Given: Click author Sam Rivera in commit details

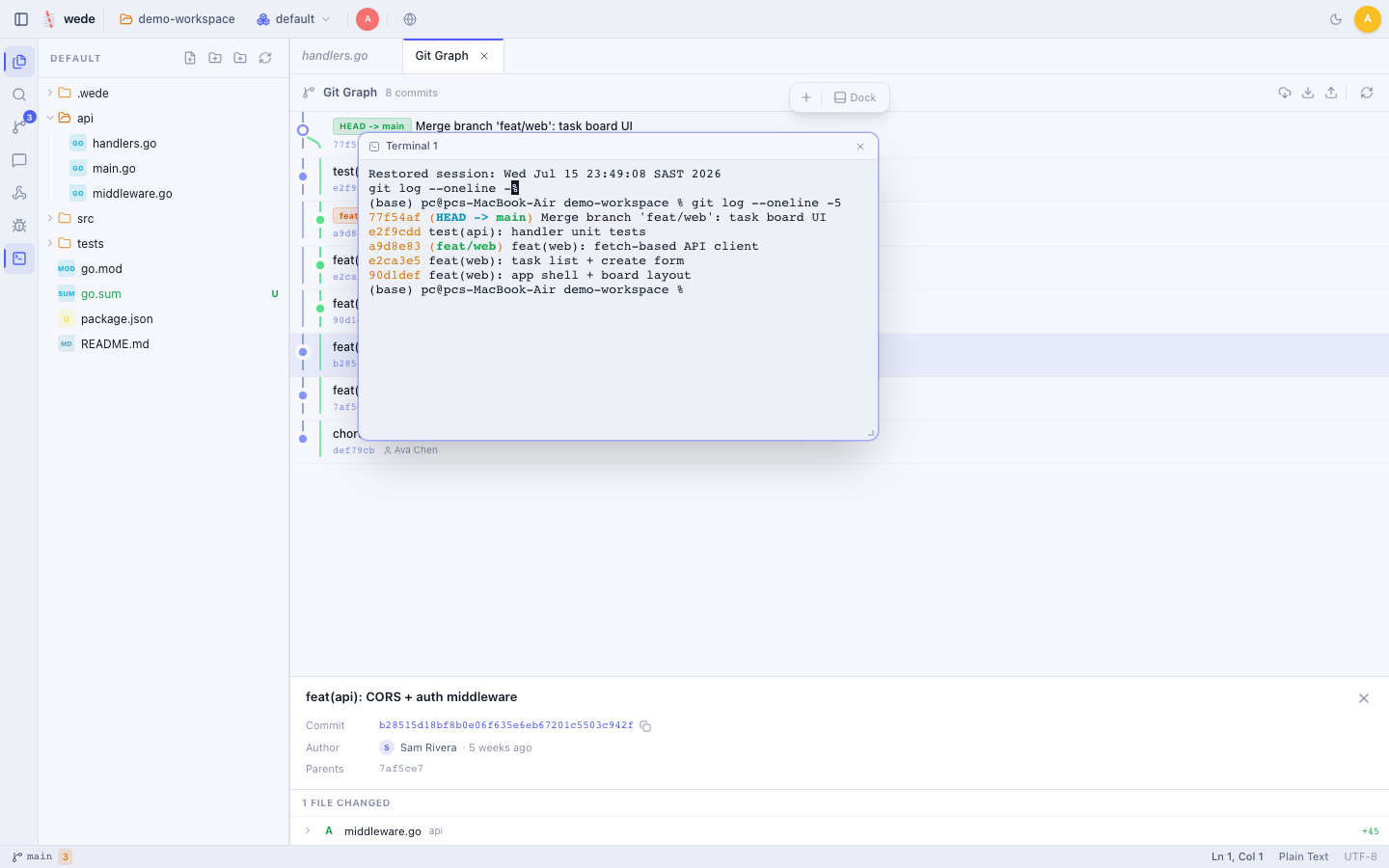Looking at the screenshot, I should [x=428, y=747].
